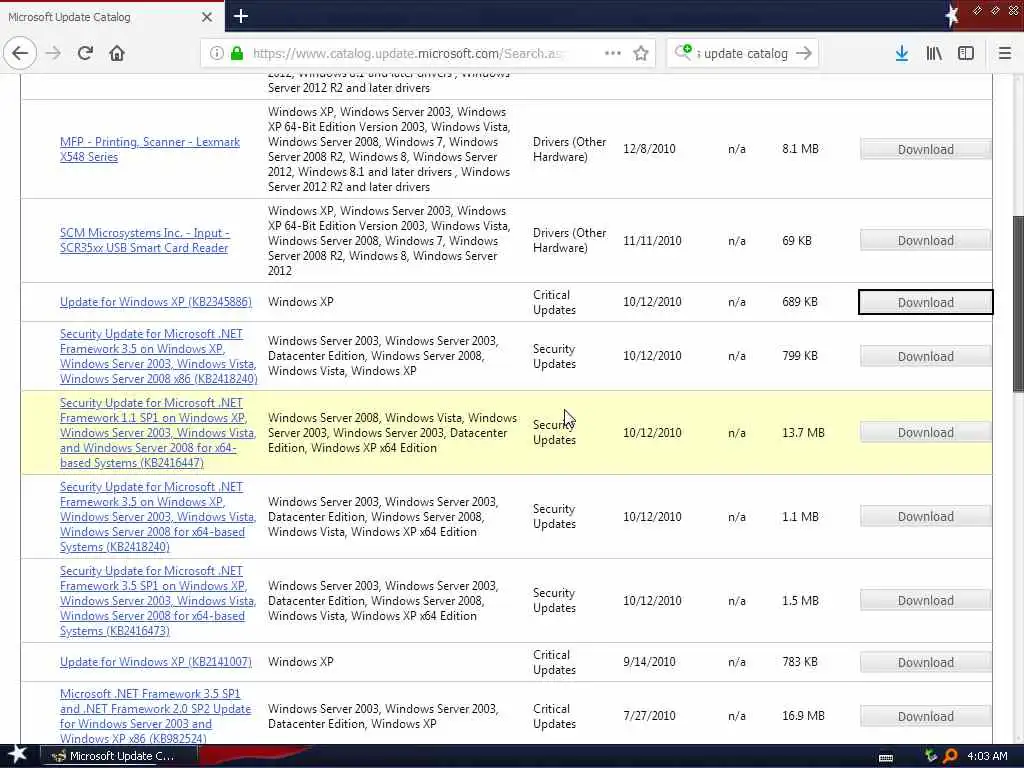
Task: Download the 799 KB security update
Action: tap(925, 357)
